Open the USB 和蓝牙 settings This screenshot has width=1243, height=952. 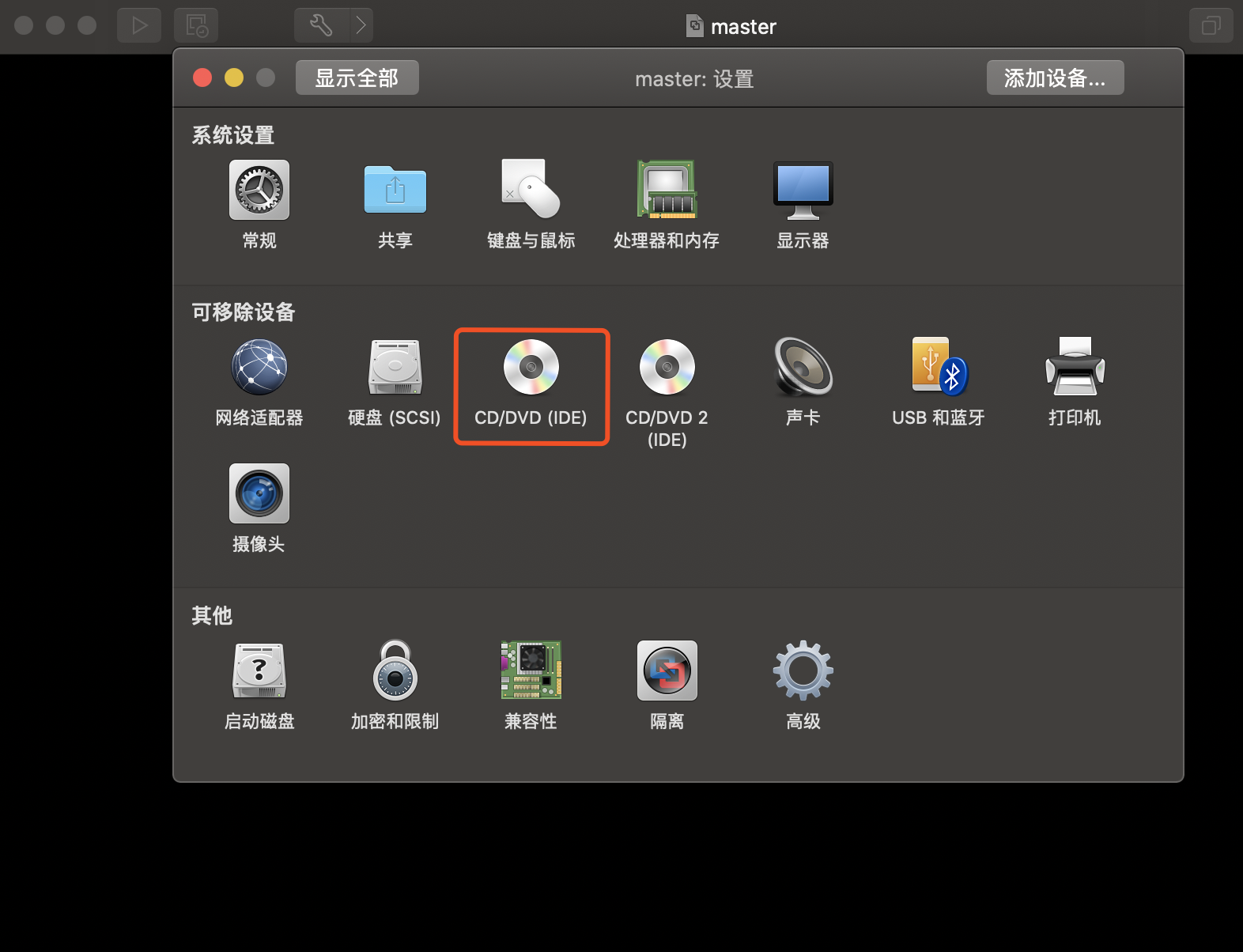939,366
